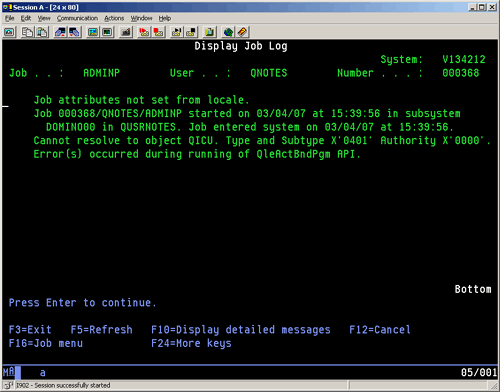The image size is (500, 392).
Task: Click the Quit playing macro icon
Action: coord(191,32)
